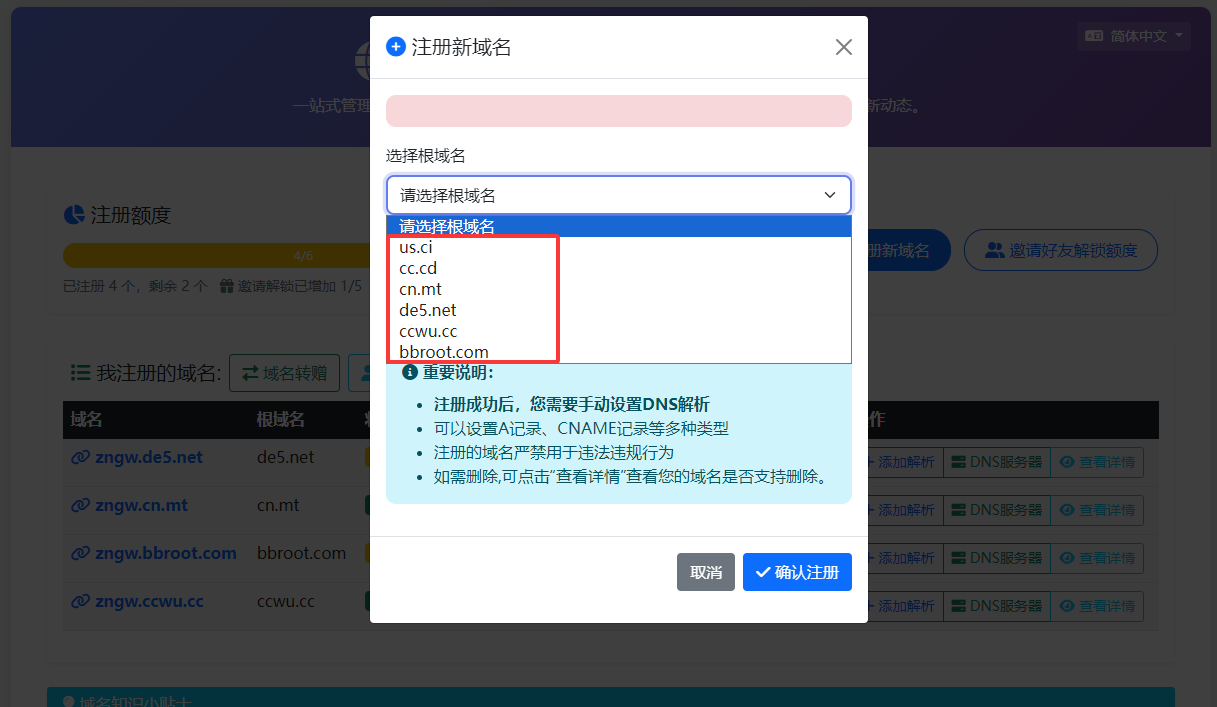
Task: Open the root domain select box
Action: tap(618, 195)
